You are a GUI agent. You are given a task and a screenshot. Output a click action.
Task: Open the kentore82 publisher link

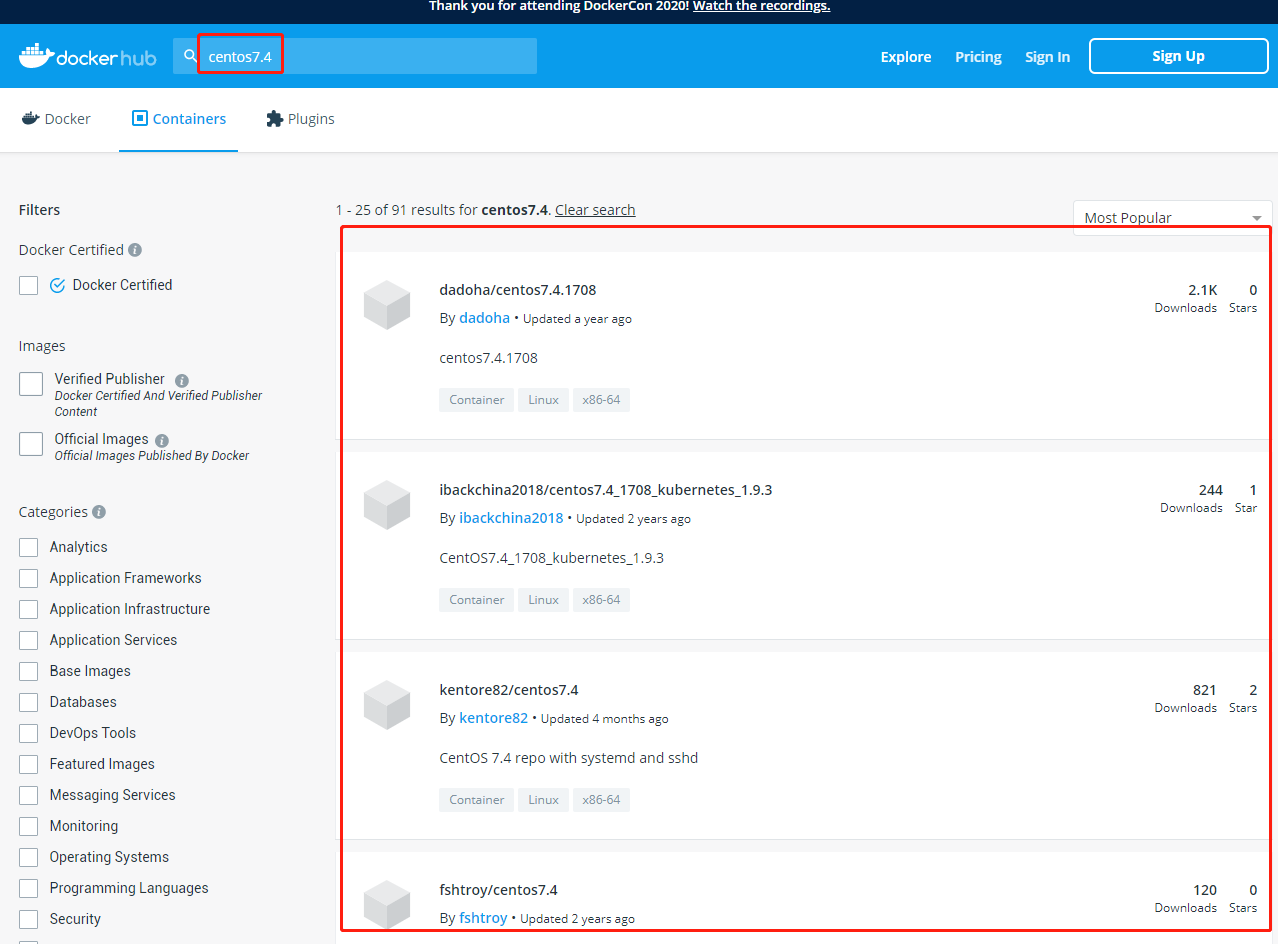(x=493, y=718)
